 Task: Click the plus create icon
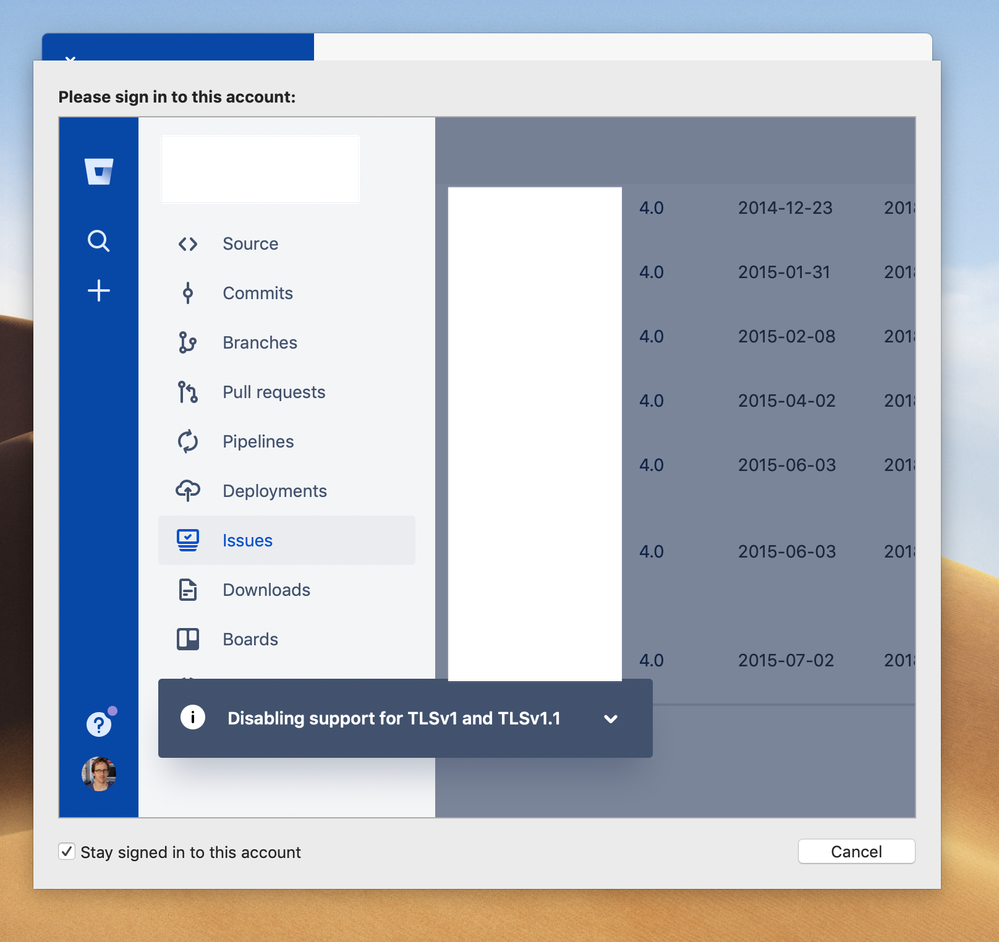(x=99, y=290)
